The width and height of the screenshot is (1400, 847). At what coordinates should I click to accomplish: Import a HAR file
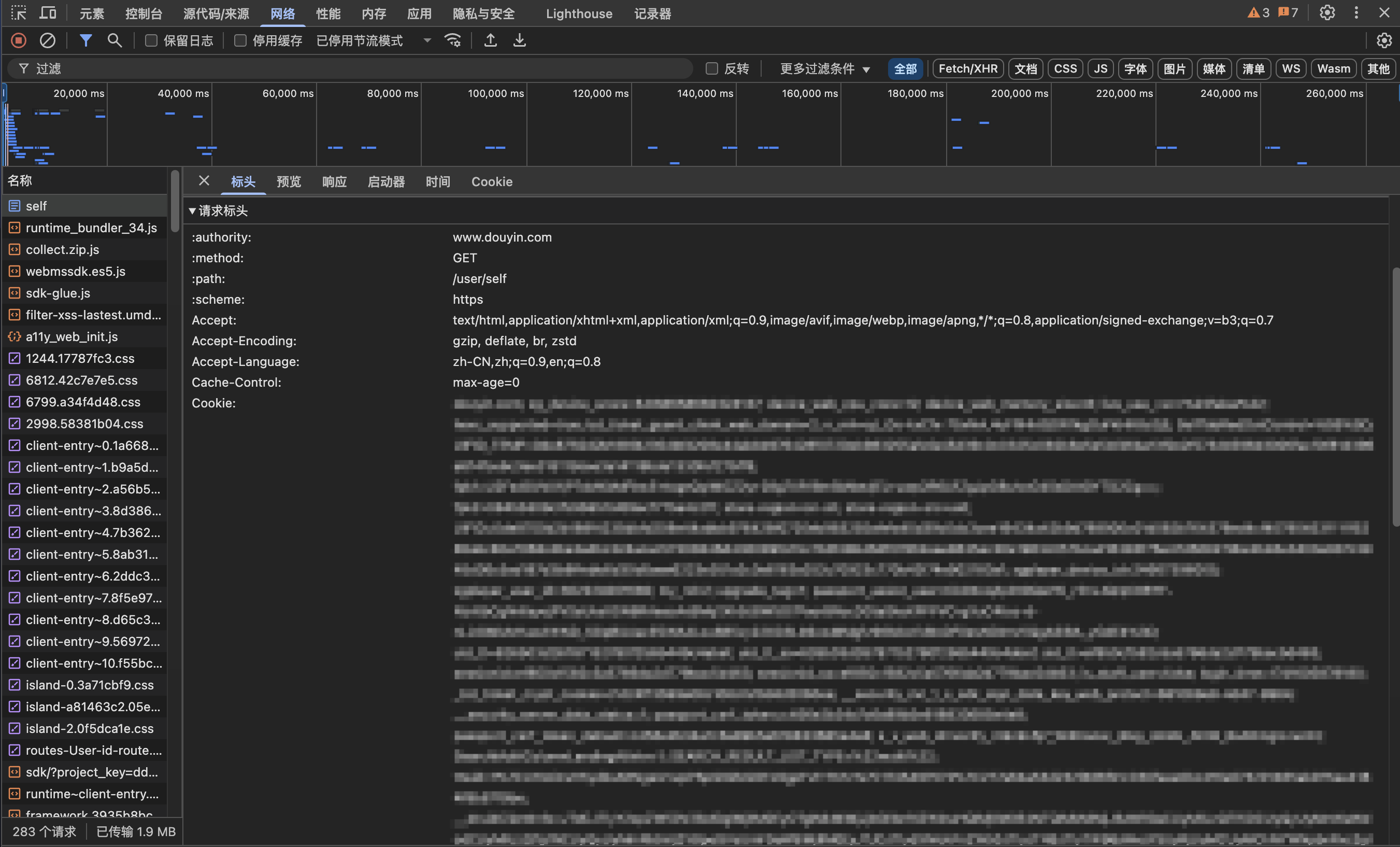coord(490,40)
